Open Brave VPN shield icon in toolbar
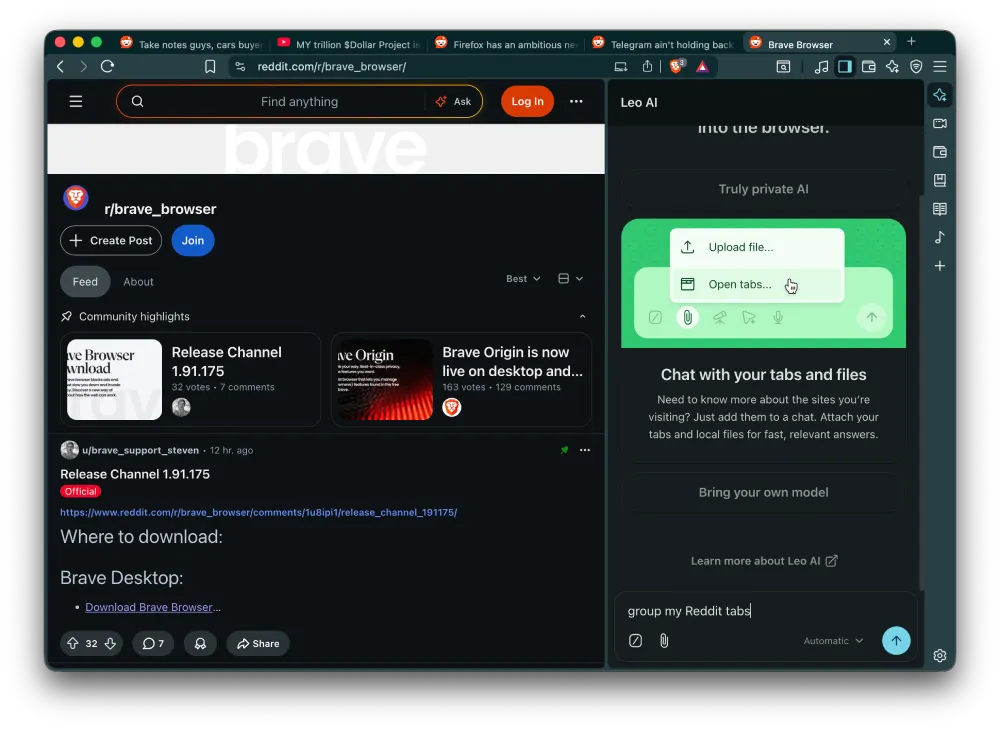Screen dimensions: 1000x730 pyautogui.click(x=916, y=66)
